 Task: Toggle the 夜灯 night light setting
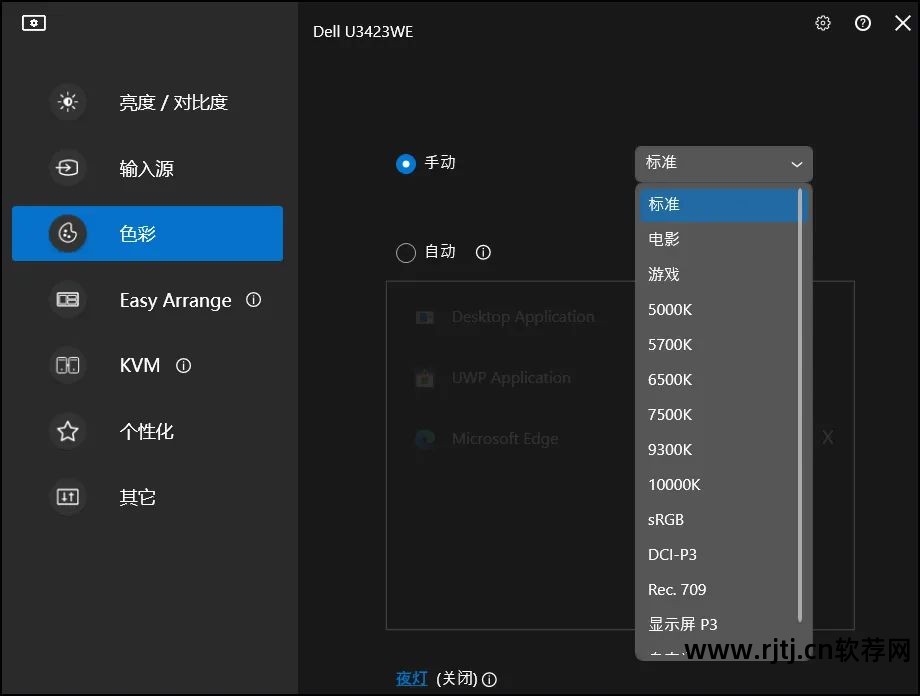coord(411,677)
